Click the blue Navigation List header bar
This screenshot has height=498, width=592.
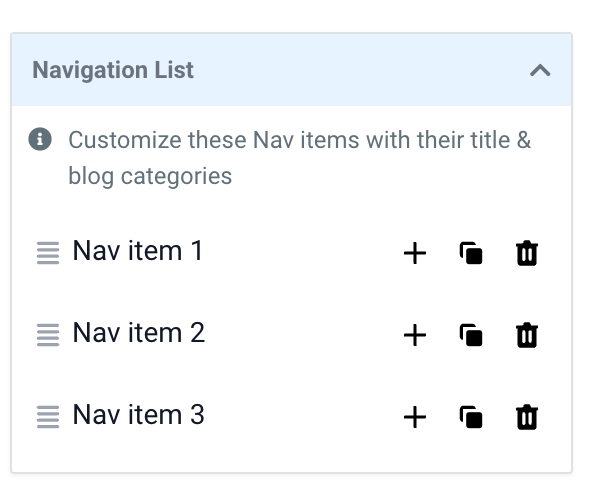[291, 70]
